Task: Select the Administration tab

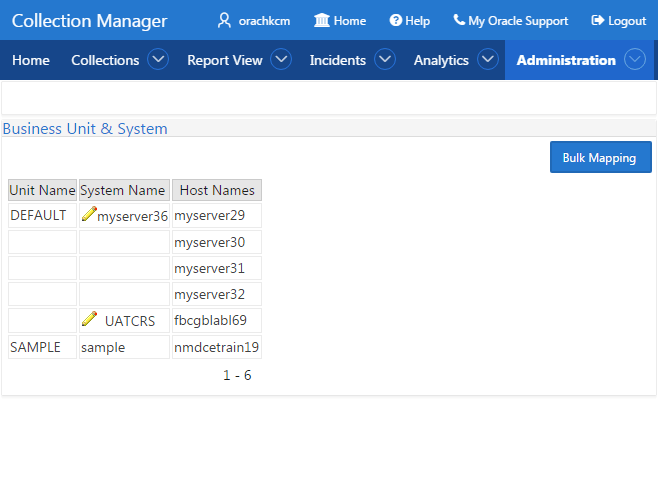Action: coord(566,60)
